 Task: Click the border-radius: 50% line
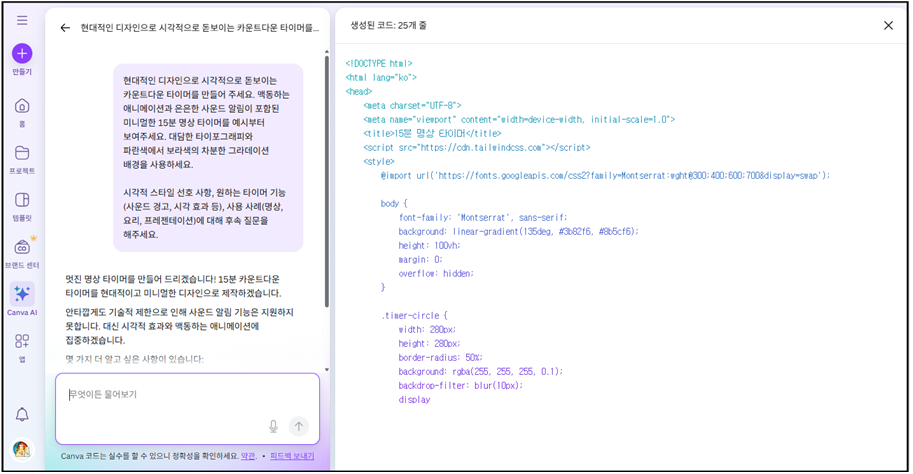[x=441, y=358]
